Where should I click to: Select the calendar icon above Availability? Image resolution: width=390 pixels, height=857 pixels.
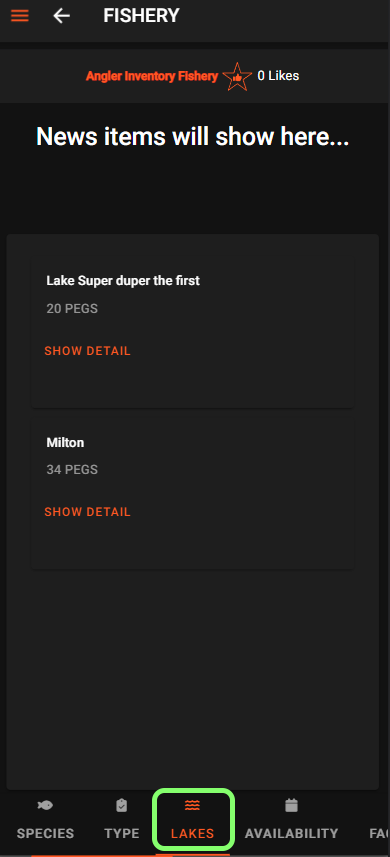click(x=292, y=805)
